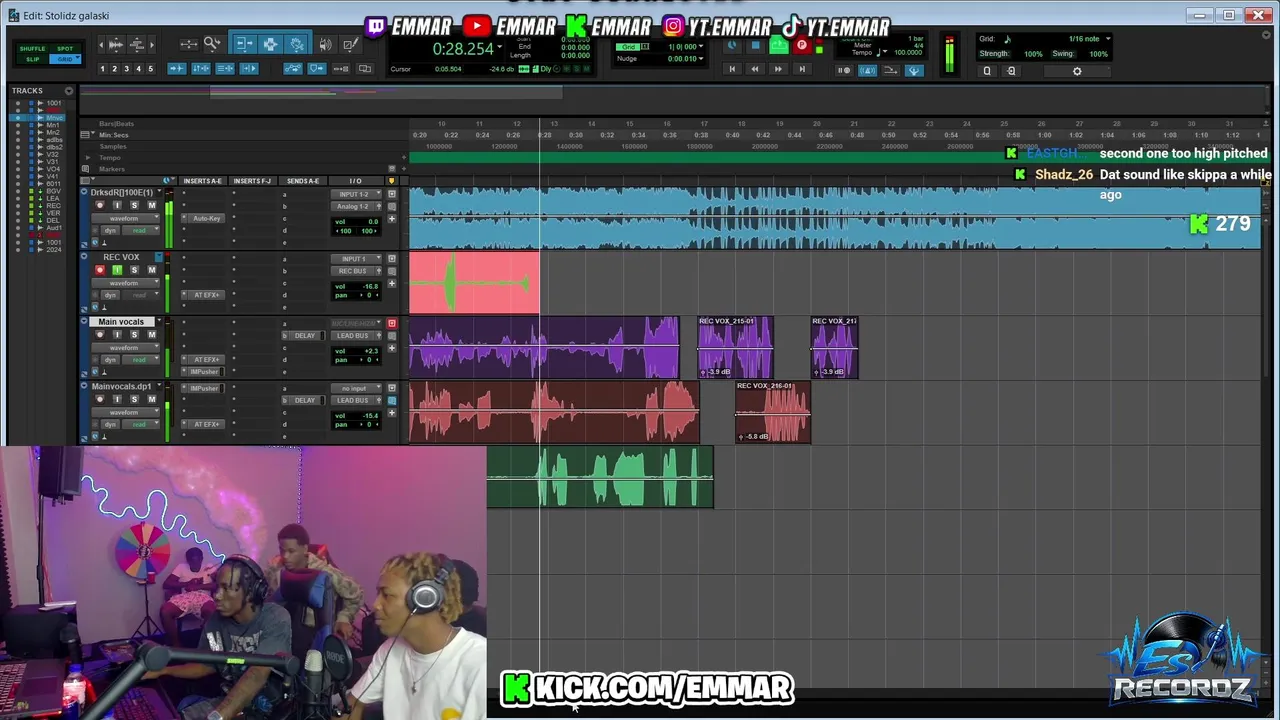Activate zoom preset 3
1280x720 pixels.
point(126,69)
